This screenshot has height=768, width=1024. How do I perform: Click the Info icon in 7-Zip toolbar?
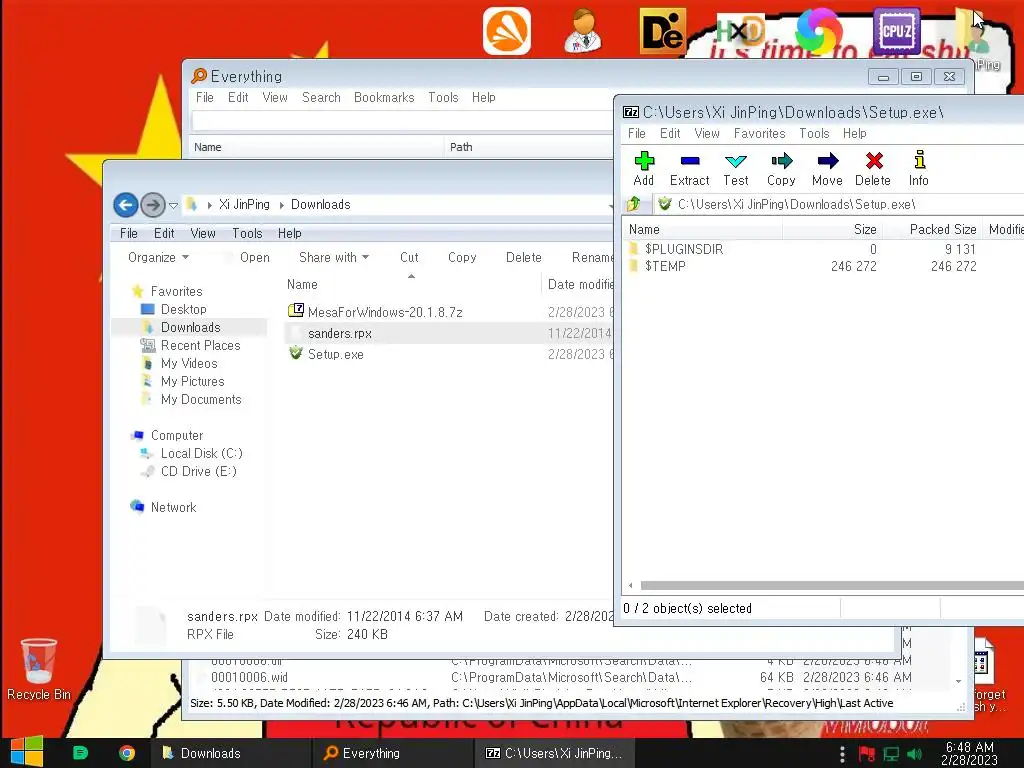[920, 160]
